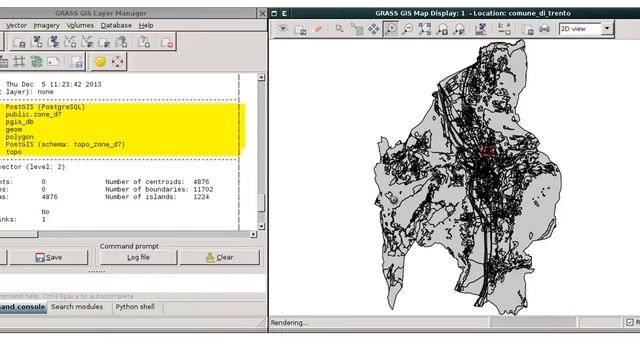Click Render map icon in Map Display
640x360 pixels.
pos(300,29)
